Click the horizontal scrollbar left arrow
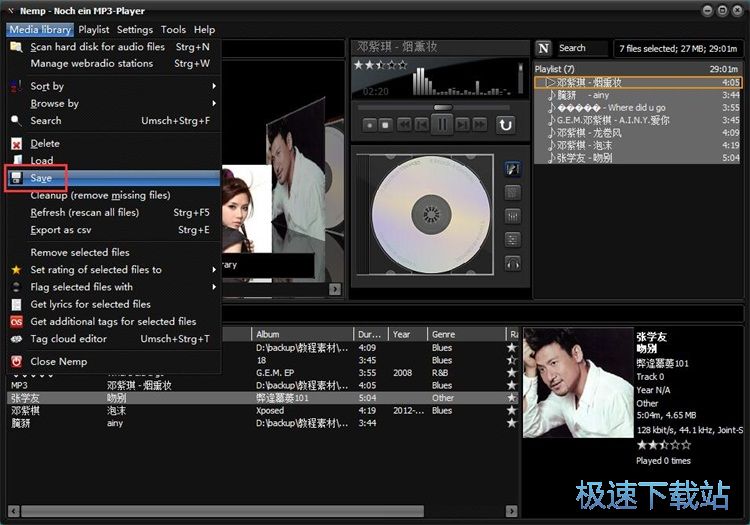750x525 pixels. 13,511
